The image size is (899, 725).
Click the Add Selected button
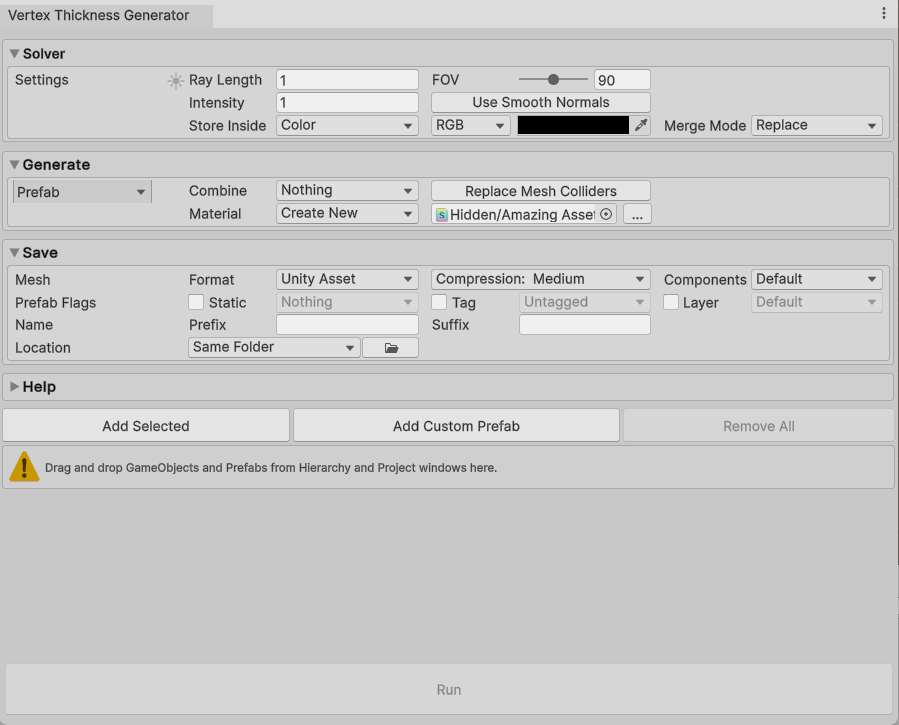[x=146, y=426]
